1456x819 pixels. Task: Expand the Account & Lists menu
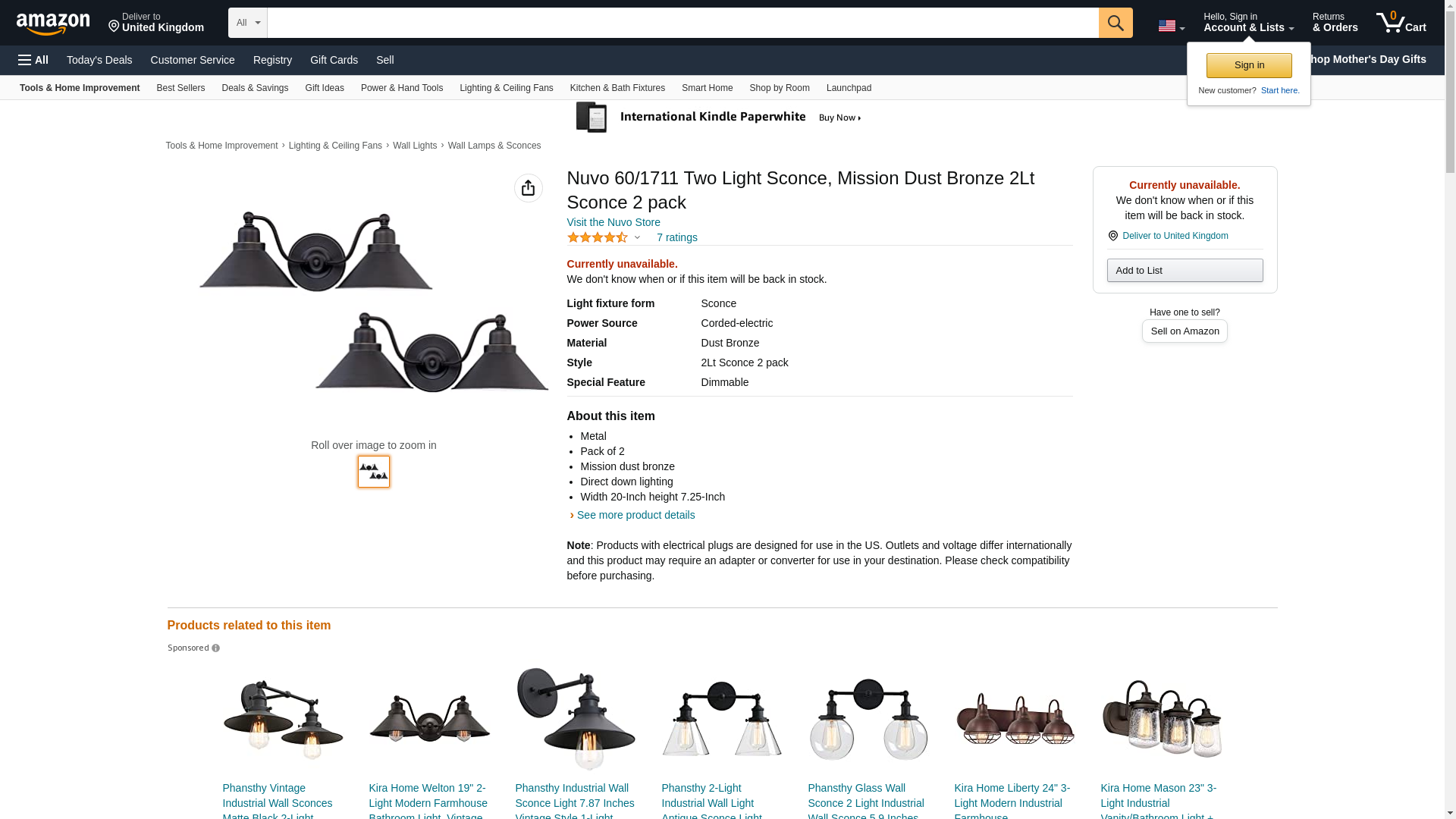pyautogui.click(x=1247, y=23)
